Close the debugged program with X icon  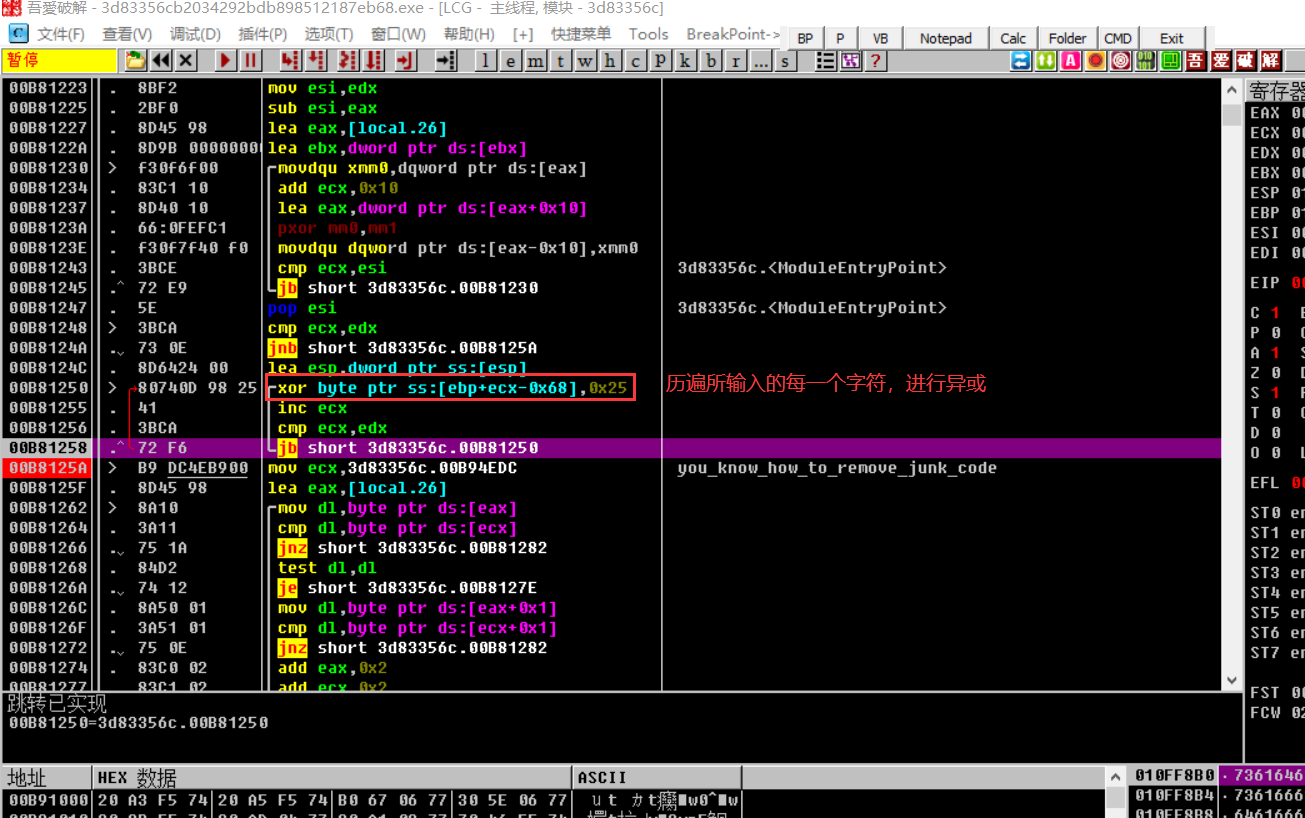pyautogui.click(x=184, y=61)
